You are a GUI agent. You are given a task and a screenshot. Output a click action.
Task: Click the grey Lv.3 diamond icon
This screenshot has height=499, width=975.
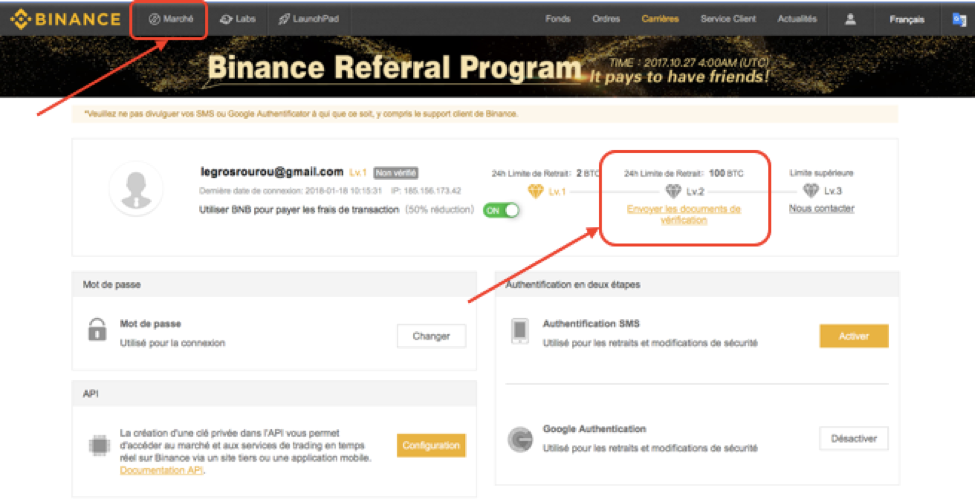pos(810,190)
